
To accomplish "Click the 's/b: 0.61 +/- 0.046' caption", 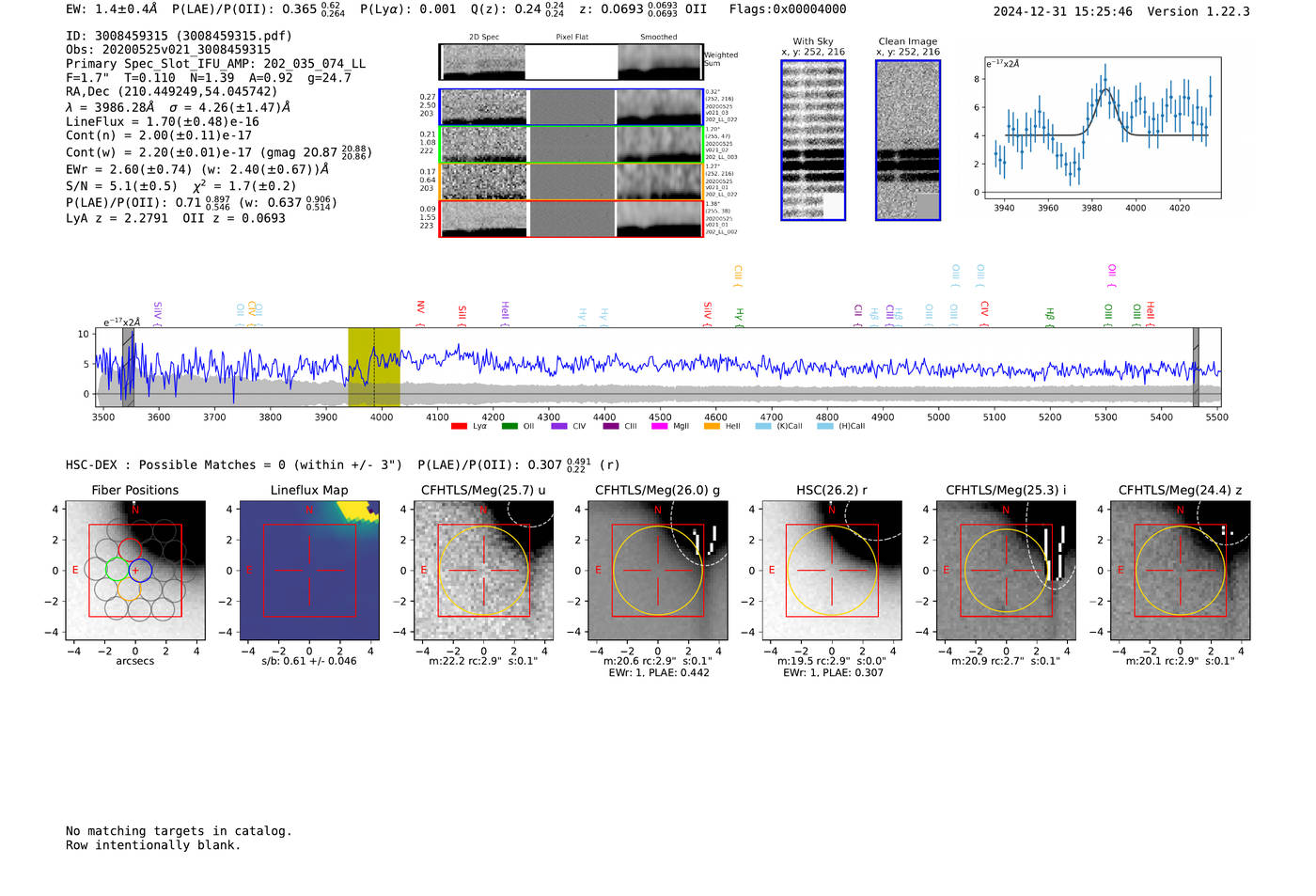I will pyautogui.click(x=309, y=661).
